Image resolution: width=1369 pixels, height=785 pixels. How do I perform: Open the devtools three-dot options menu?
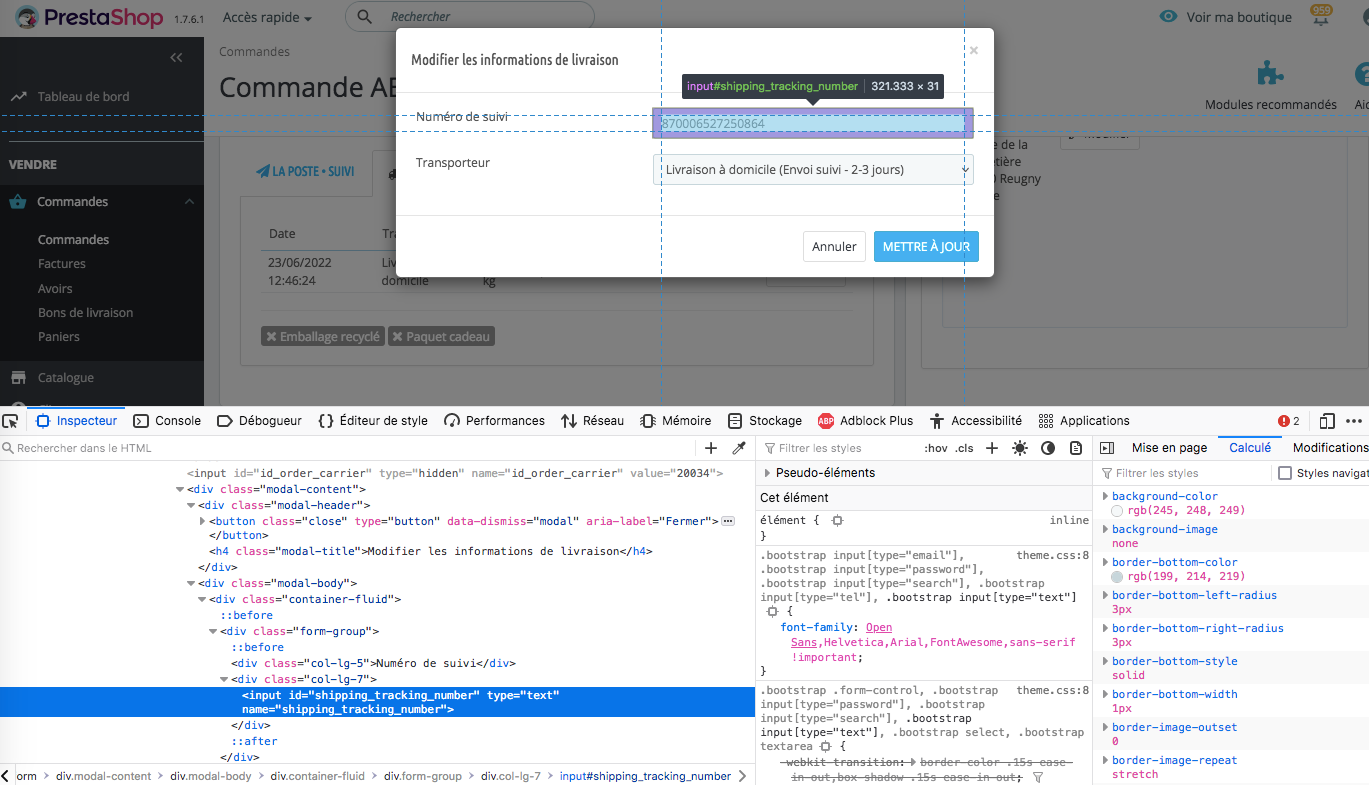pos(1354,421)
